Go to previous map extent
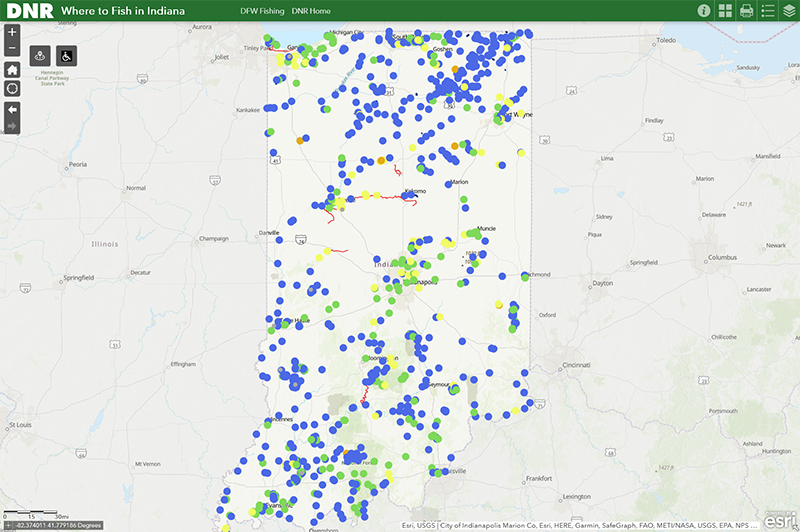Image resolution: width=800 pixels, height=532 pixels. pos(12,110)
